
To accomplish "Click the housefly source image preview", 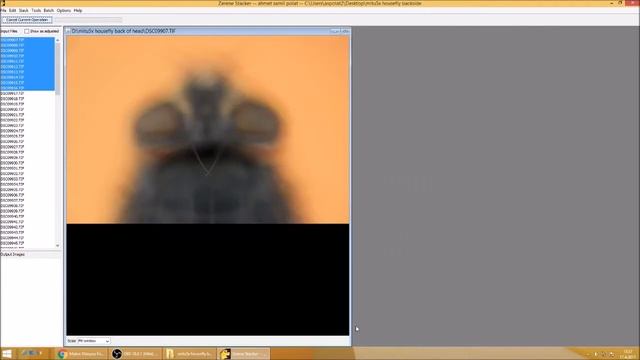I will [208, 130].
